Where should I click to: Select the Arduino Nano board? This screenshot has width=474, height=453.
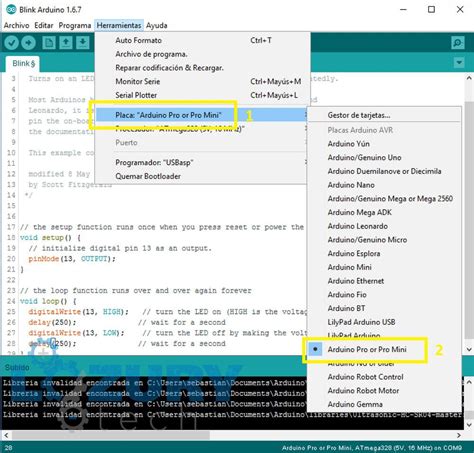[384, 185]
